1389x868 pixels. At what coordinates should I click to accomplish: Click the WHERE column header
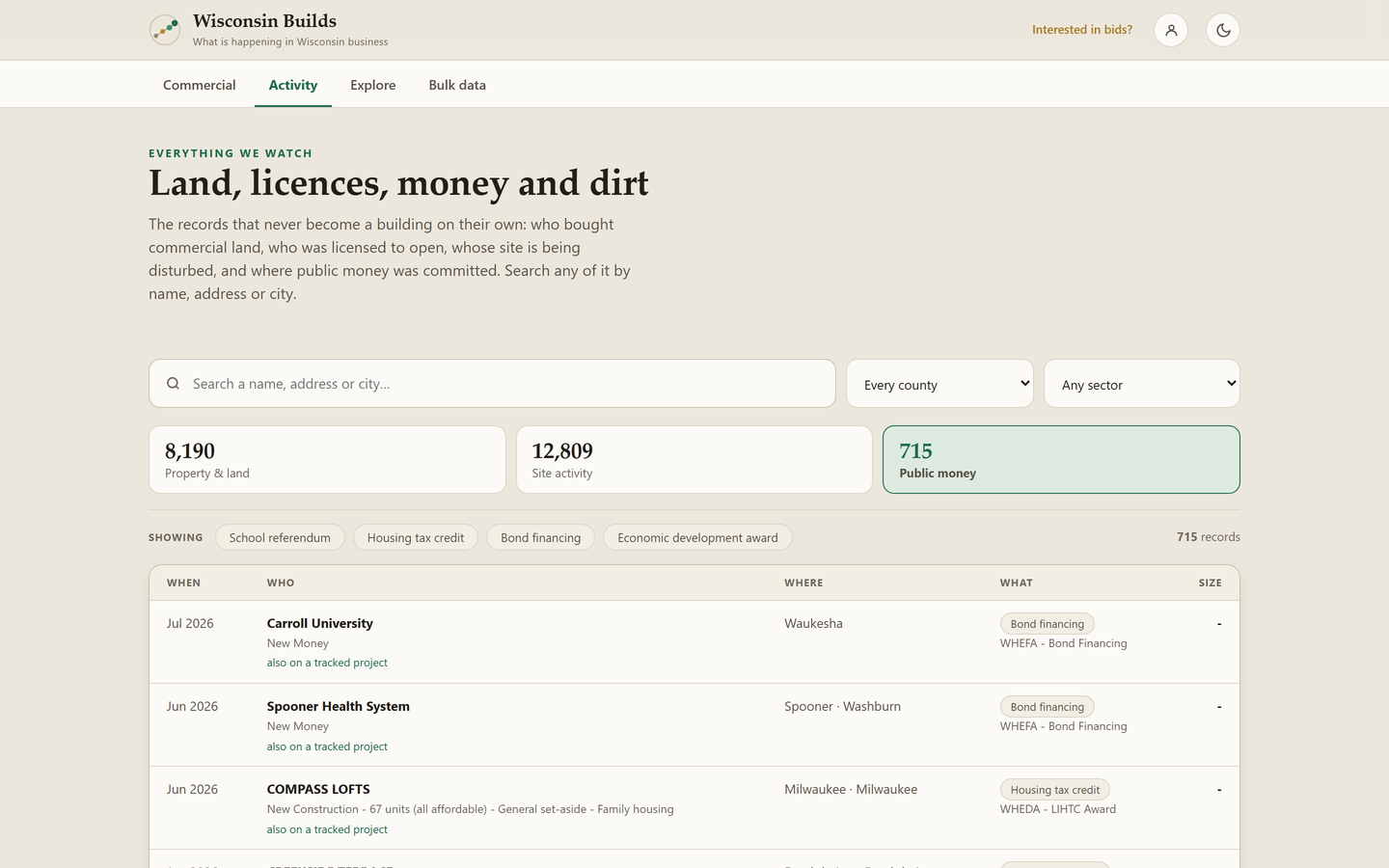803,583
